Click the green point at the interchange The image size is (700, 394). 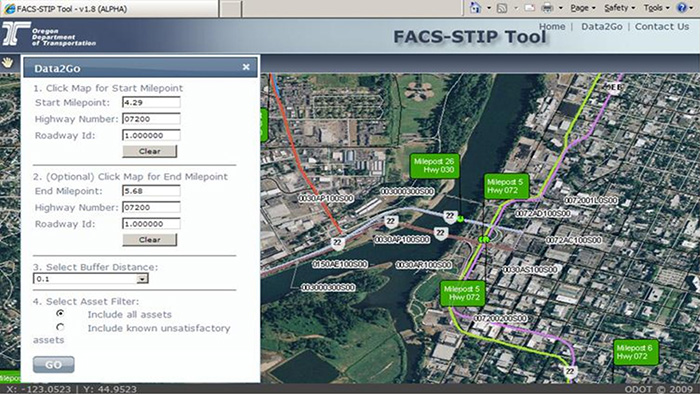coord(484,240)
